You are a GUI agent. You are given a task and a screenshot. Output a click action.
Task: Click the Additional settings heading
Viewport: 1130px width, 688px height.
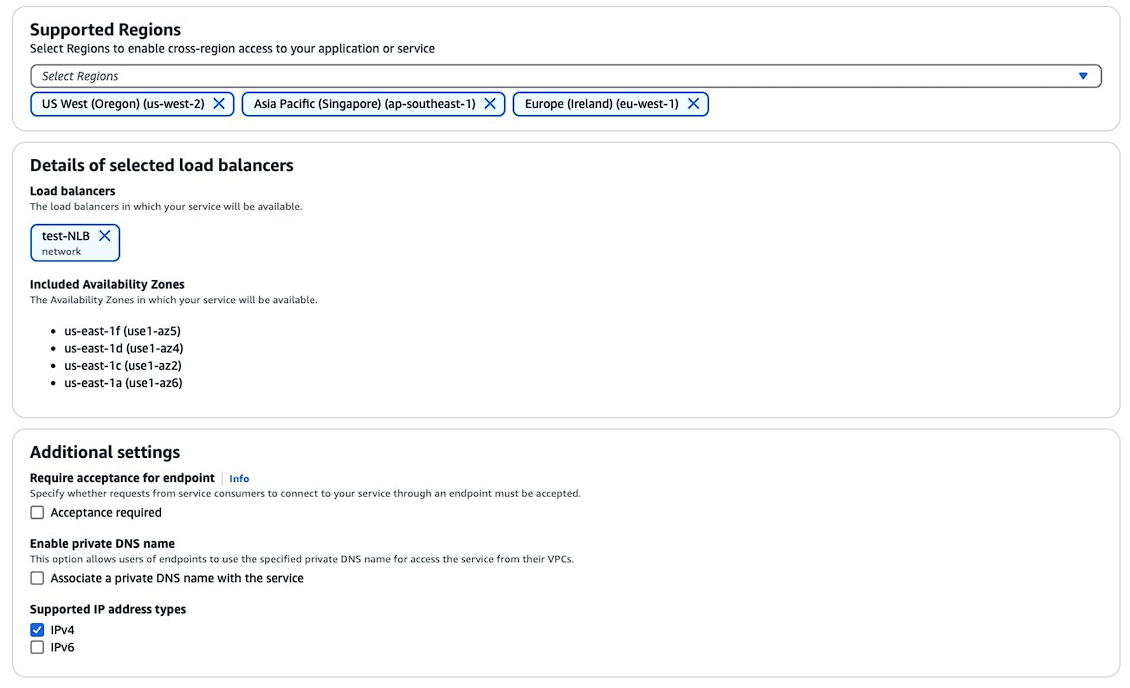105,452
